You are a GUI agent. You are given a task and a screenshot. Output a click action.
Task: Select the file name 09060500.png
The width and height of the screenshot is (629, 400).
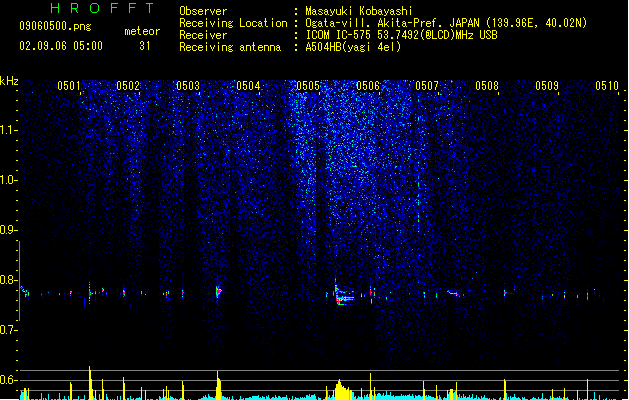pyautogui.click(x=55, y=26)
